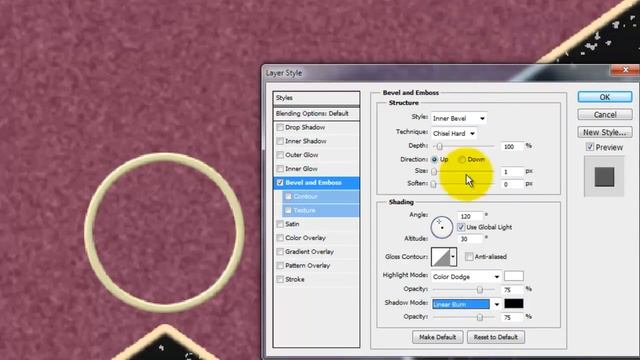Click the Shadow Opacity field showing 75
Screen dimensions: 640x360
point(513,317)
